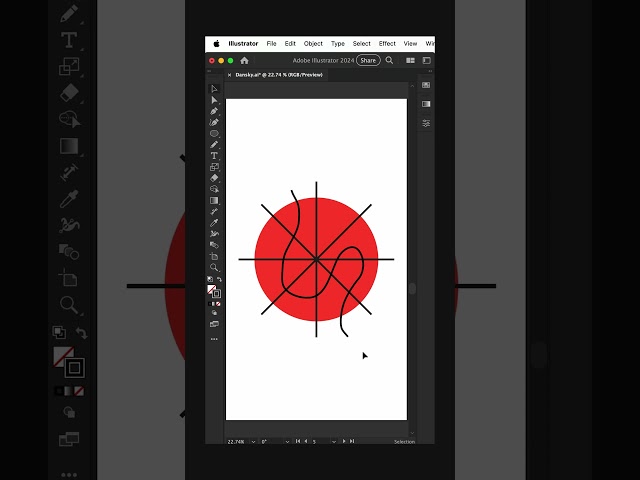Select the Scale tool with overlapping squares
Viewport: 640px width, 480px height.
[214, 167]
